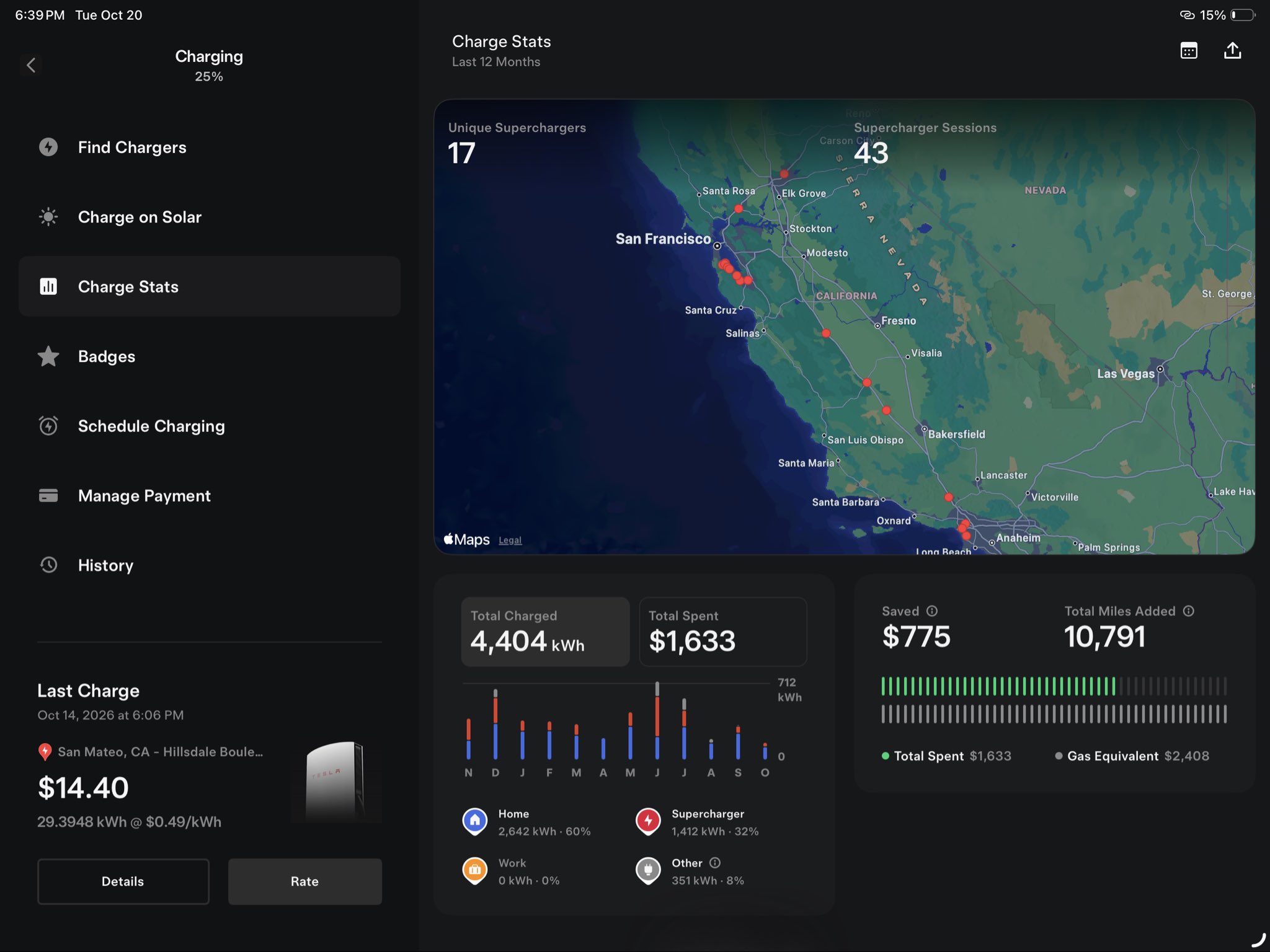Click the Find Chargers lightning bolt icon
1270x952 pixels.
point(48,147)
